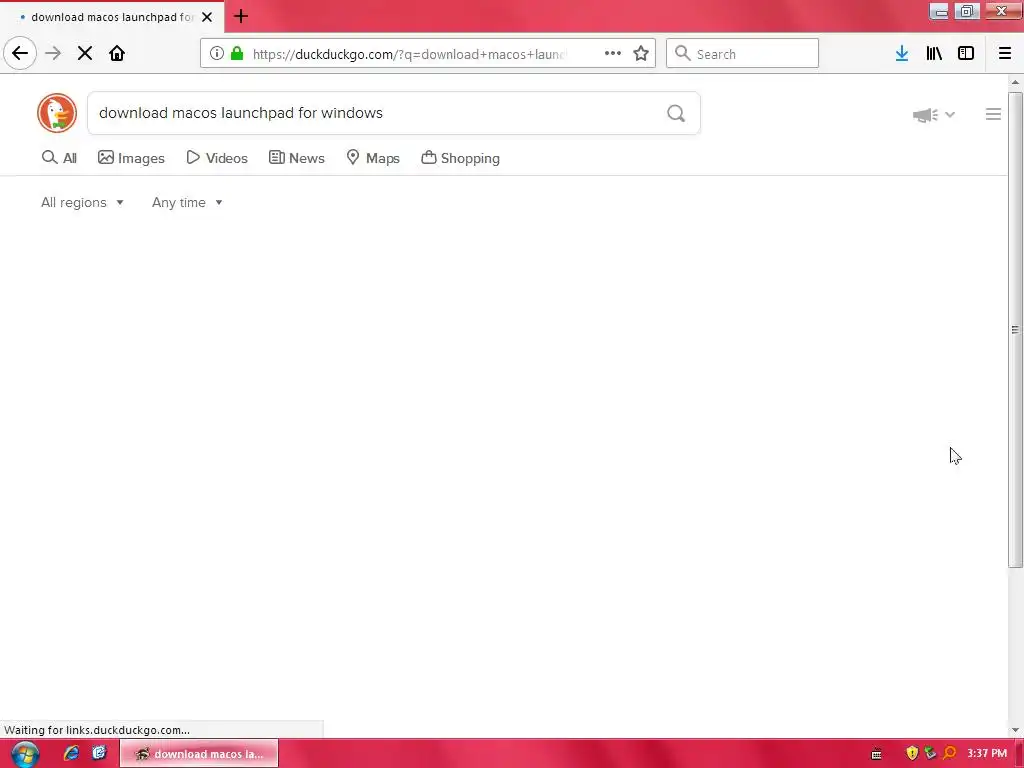The height and width of the screenshot is (768, 1024).
Task: Open the Windows Start menu
Action: point(25,754)
